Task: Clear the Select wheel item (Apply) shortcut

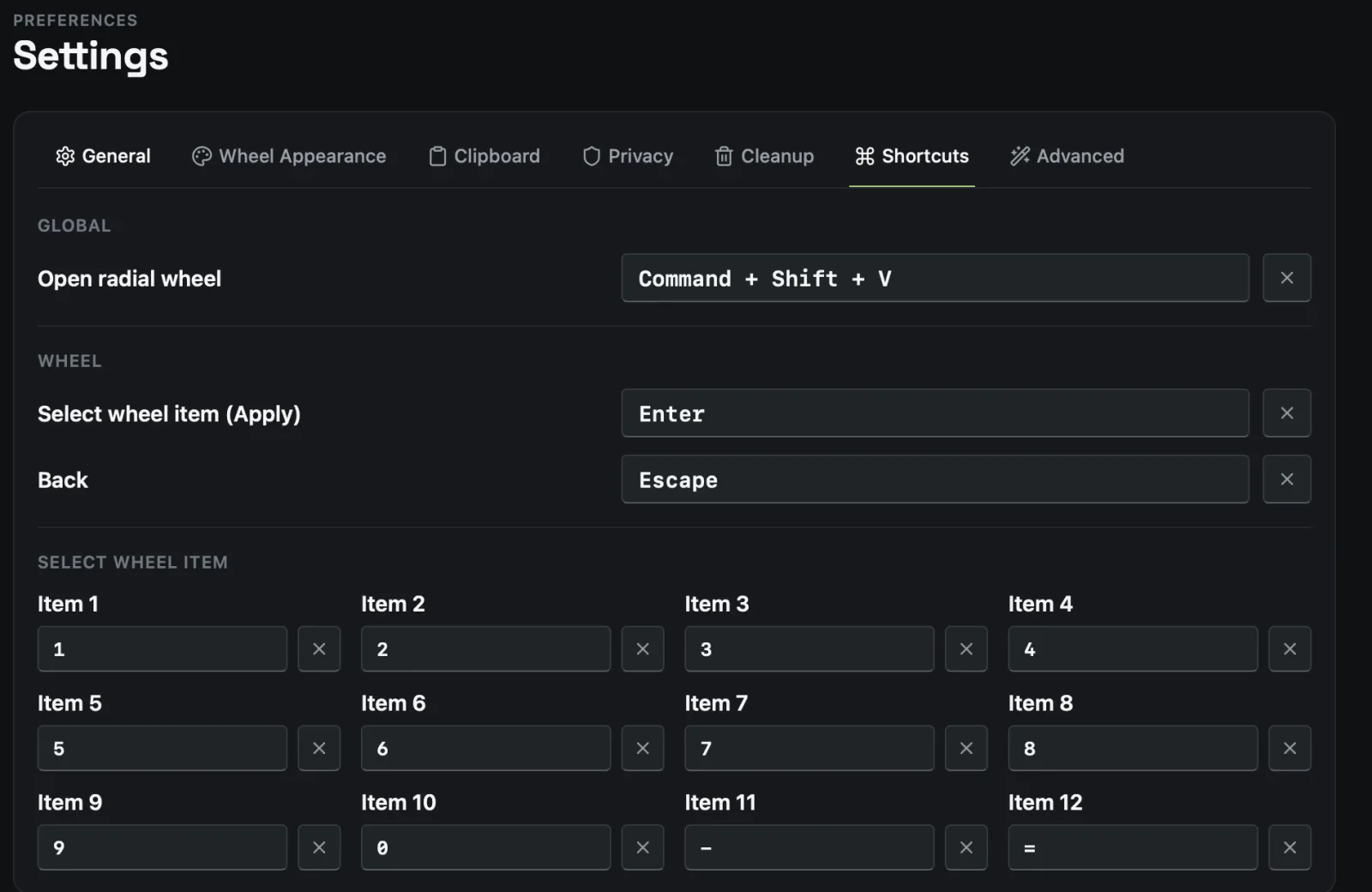Action: tap(1286, 413)
